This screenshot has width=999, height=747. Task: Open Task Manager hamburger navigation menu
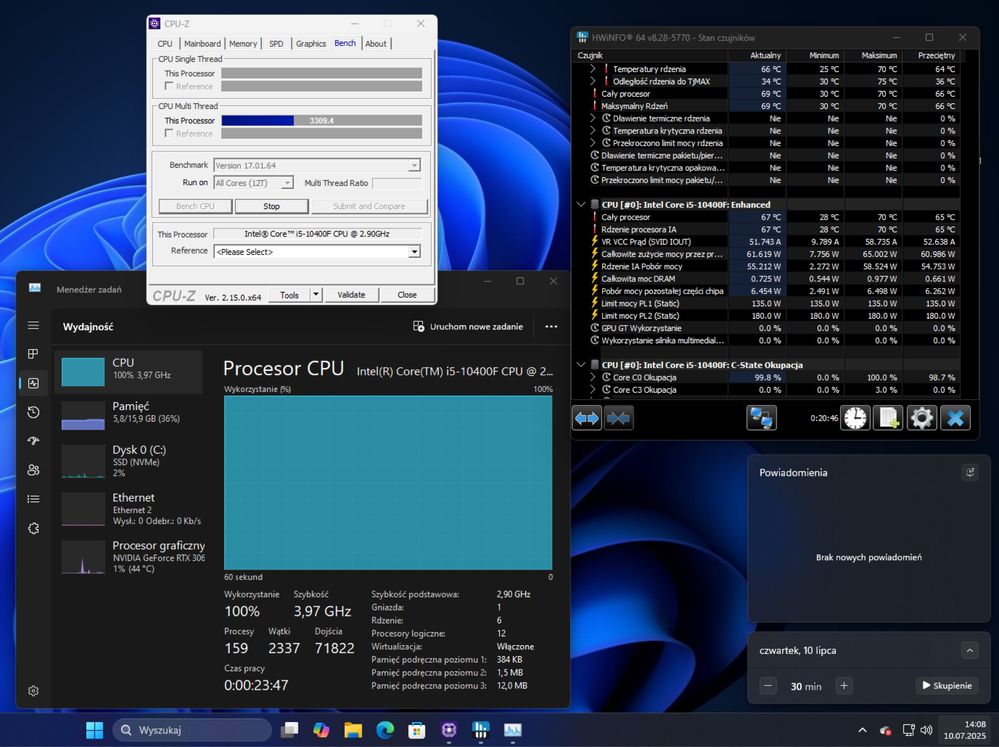click(33, 326)
